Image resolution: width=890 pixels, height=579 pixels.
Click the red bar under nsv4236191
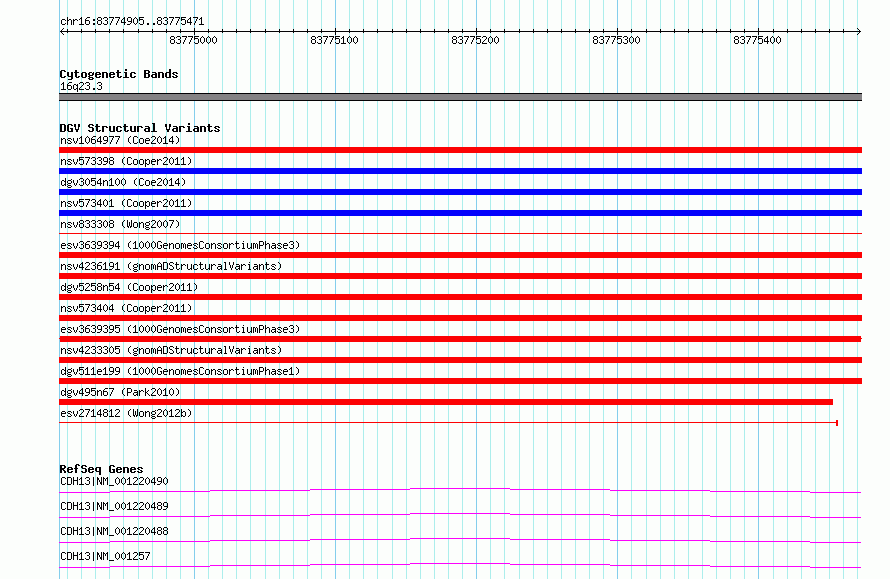(460, 276)
